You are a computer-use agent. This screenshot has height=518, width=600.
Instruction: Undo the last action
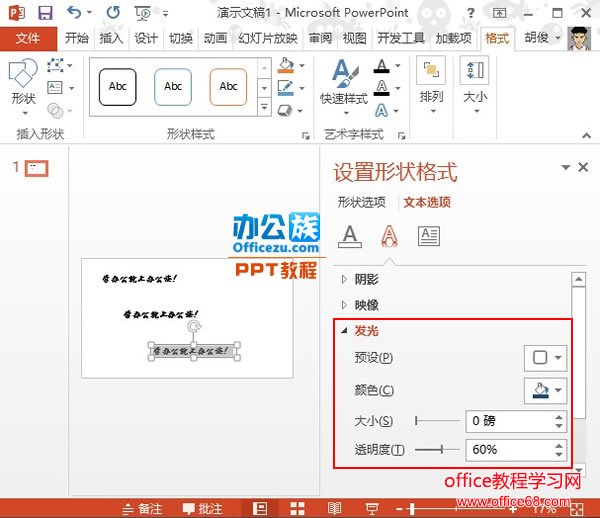click(74, 12)
